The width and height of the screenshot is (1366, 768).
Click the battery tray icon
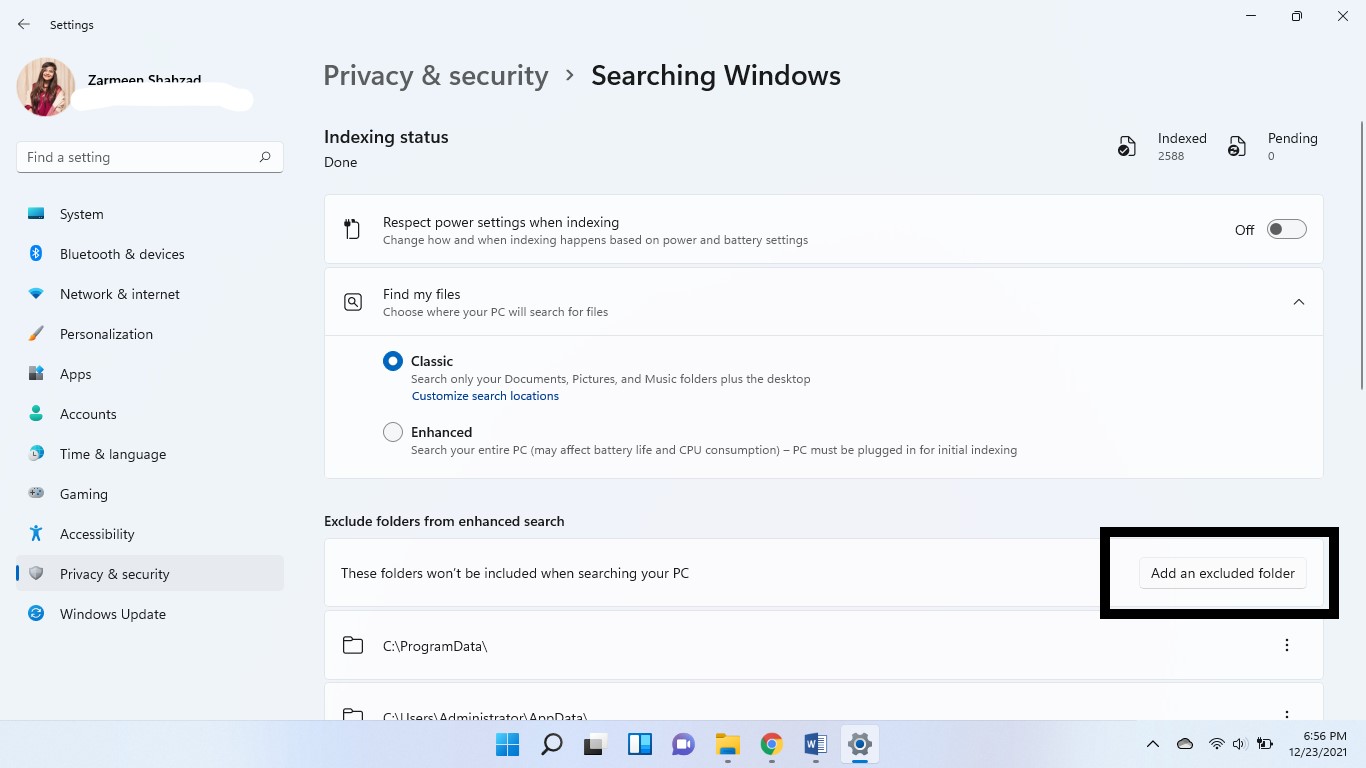(1265, 744)
